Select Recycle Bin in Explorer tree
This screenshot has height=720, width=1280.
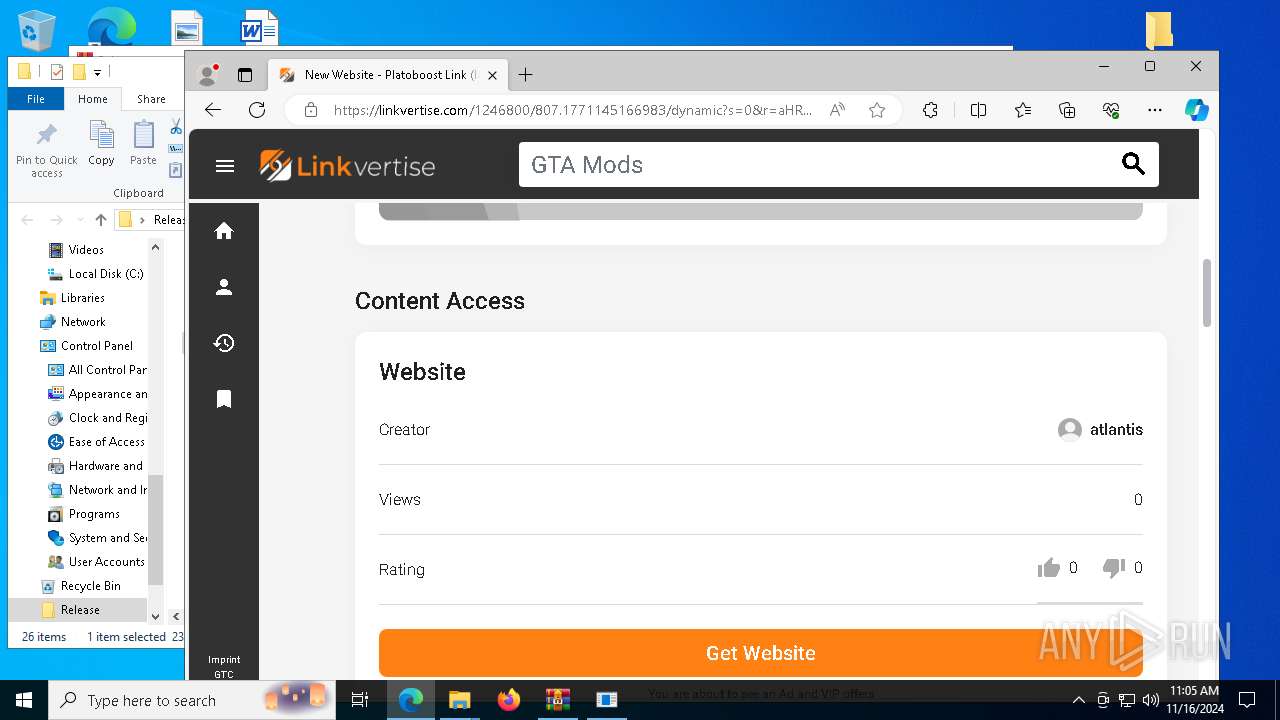pyautogui.click(x=90, y=586)
